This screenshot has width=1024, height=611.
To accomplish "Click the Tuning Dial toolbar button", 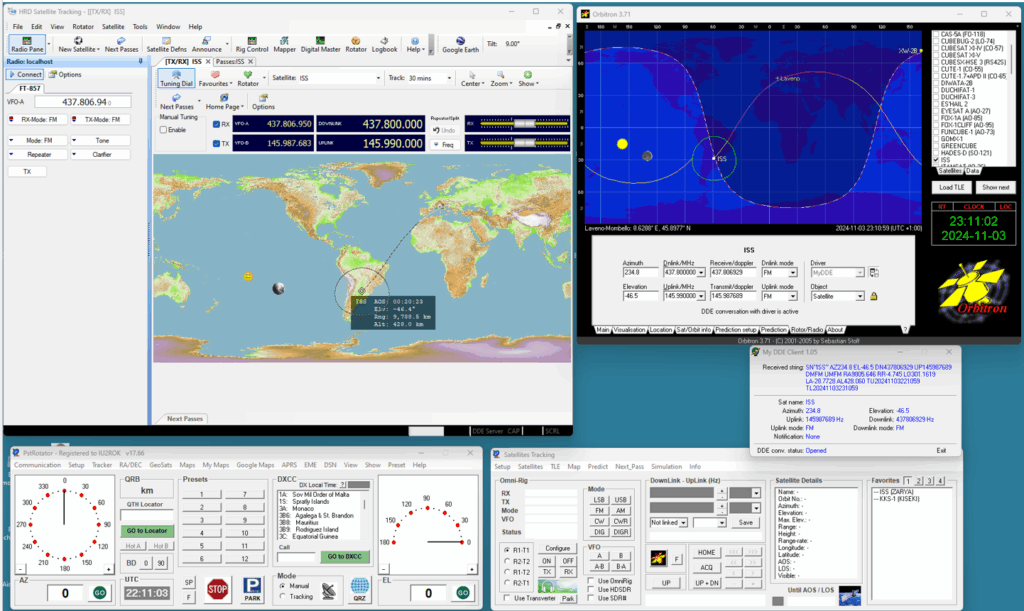I will [176, 79].
